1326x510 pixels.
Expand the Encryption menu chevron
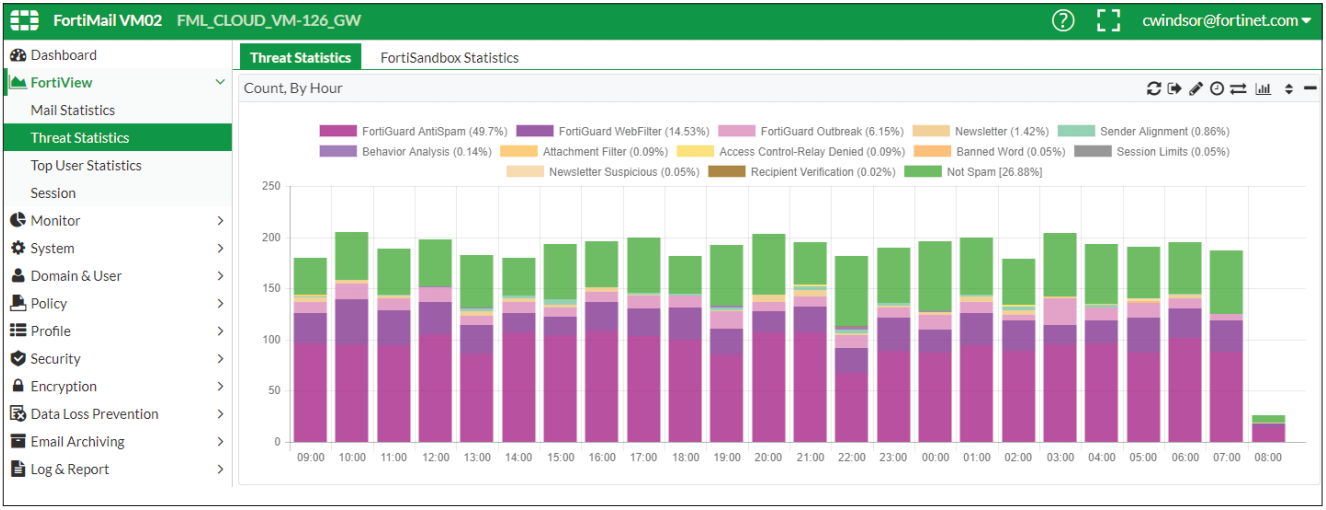(x=220, y=386)
